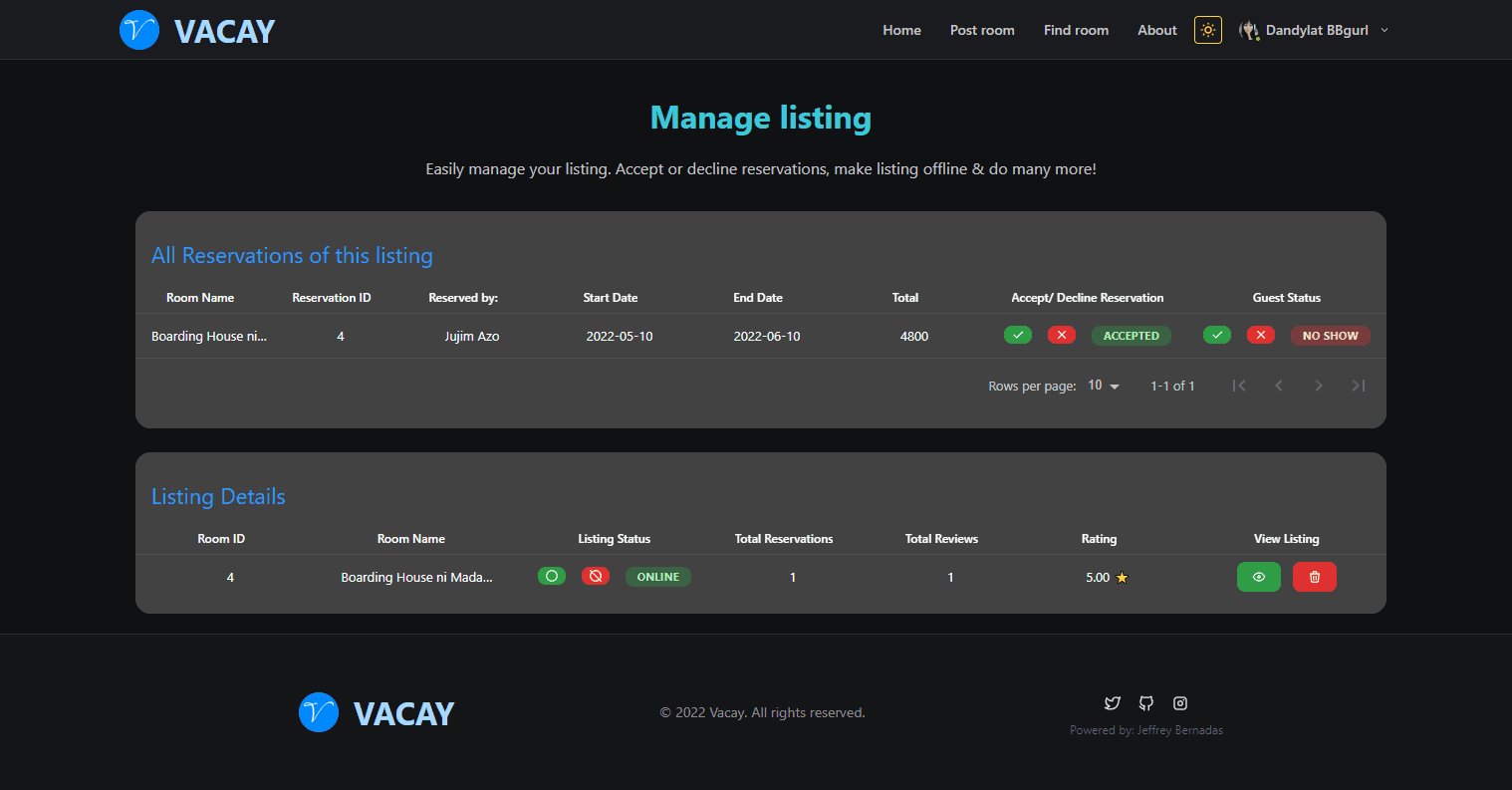Sort table by Start Date column header
This screenshot has width=1512, height=790.
click(610, 297)
